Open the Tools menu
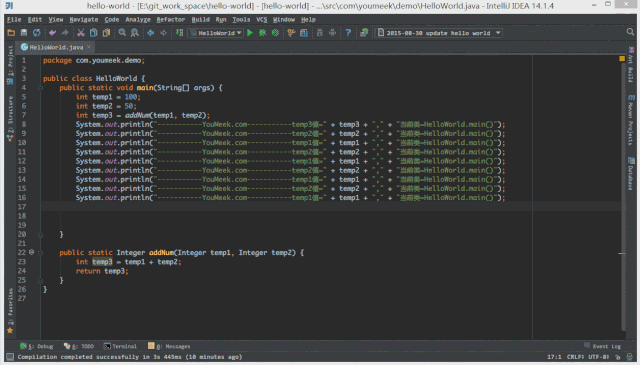 point(241,20)
